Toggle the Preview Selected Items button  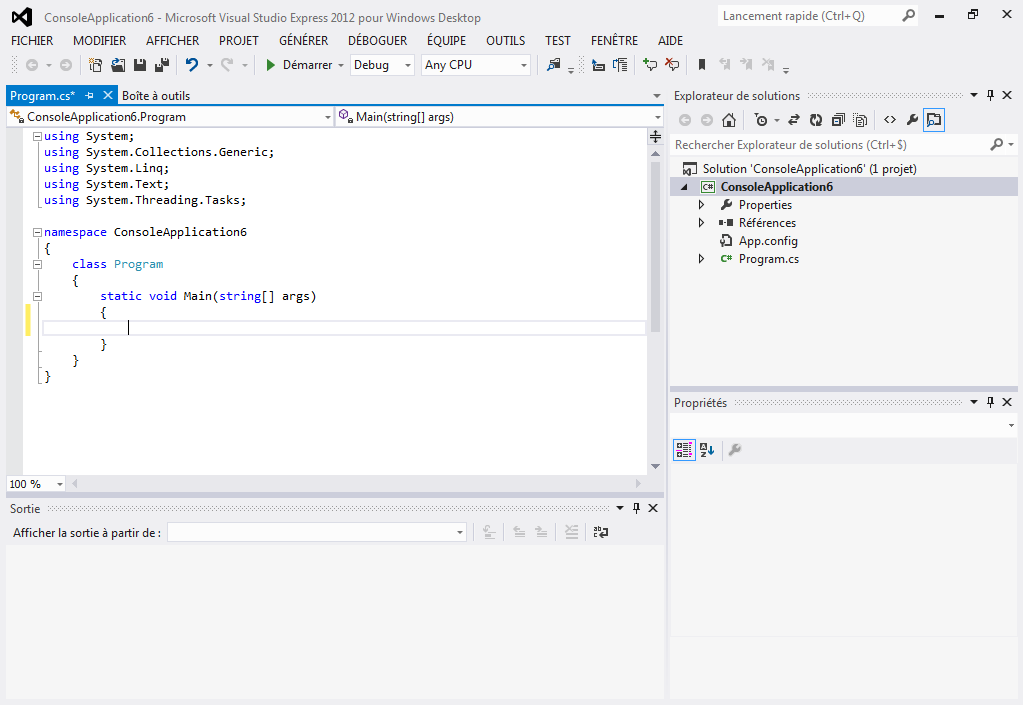(x=934, y=120)
